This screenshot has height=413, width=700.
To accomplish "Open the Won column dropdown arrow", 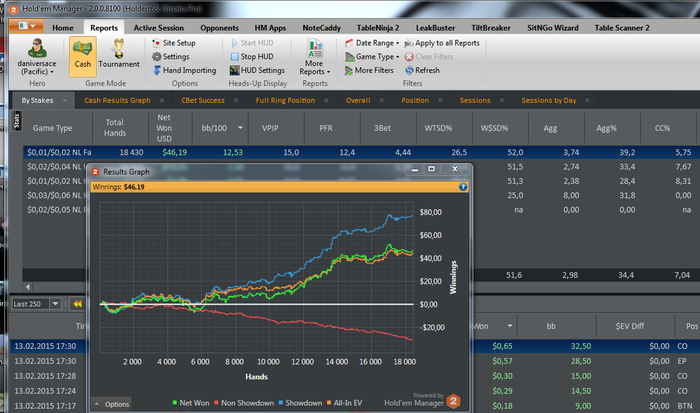I will (510, 326).
